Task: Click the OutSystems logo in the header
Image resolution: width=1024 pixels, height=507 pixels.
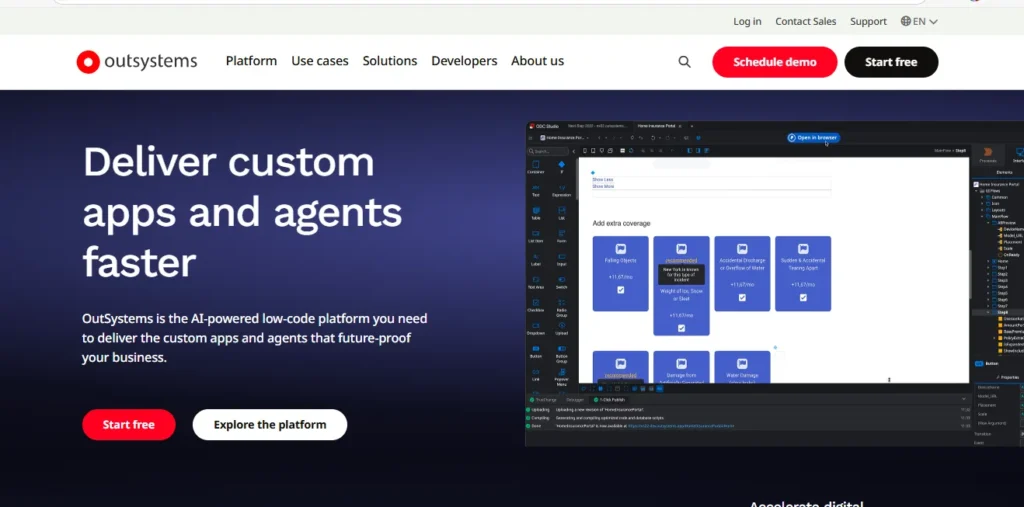Action: pyautogui.click(x=136, y=61)
